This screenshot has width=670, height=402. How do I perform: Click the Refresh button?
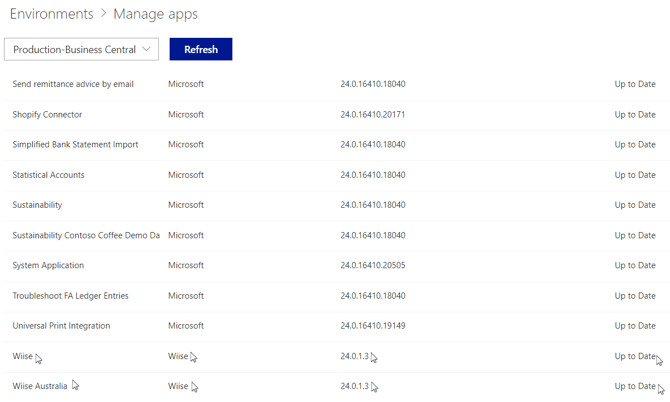200,49
